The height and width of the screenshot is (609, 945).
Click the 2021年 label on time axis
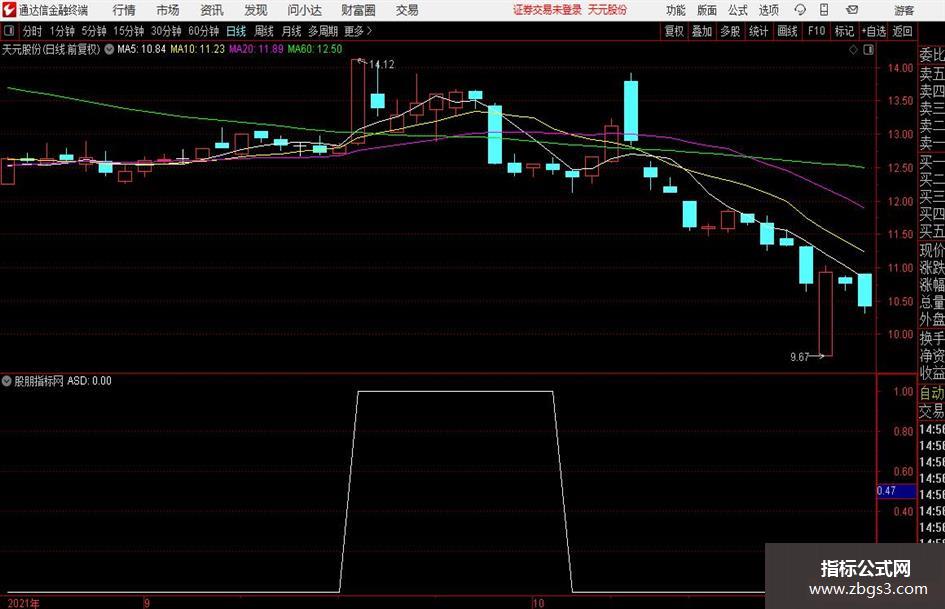pos(24,603)
